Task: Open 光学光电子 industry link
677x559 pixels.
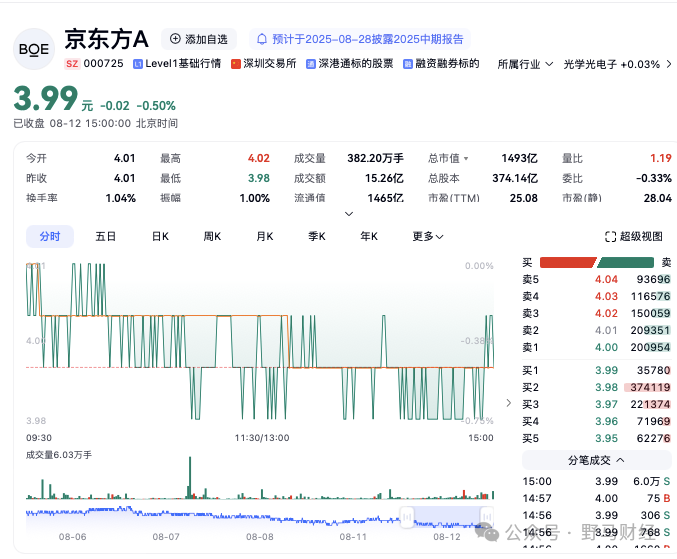Action: [611, 64]
